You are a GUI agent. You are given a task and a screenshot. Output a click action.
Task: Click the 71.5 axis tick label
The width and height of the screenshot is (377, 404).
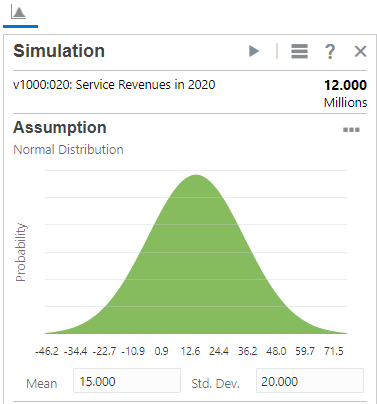point(334,351)
